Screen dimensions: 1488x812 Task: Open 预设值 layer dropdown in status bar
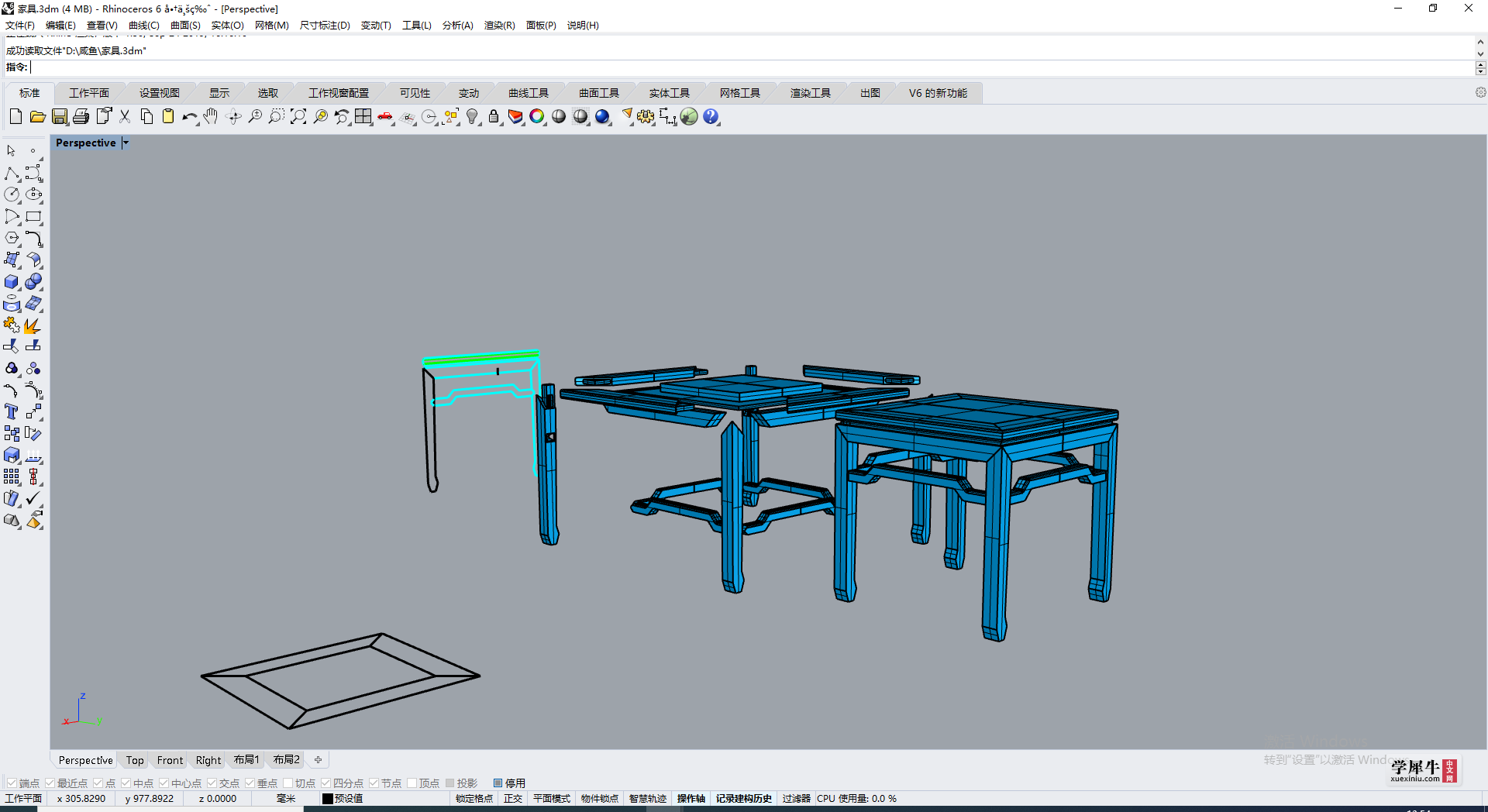pyautogui.click(x=384, y=799)
